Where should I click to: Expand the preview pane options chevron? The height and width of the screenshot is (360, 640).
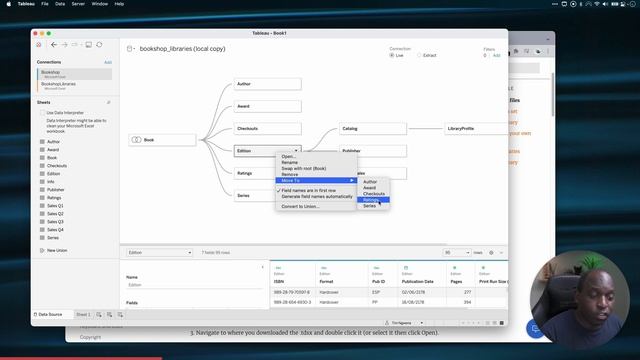click(x=501, y=253)
